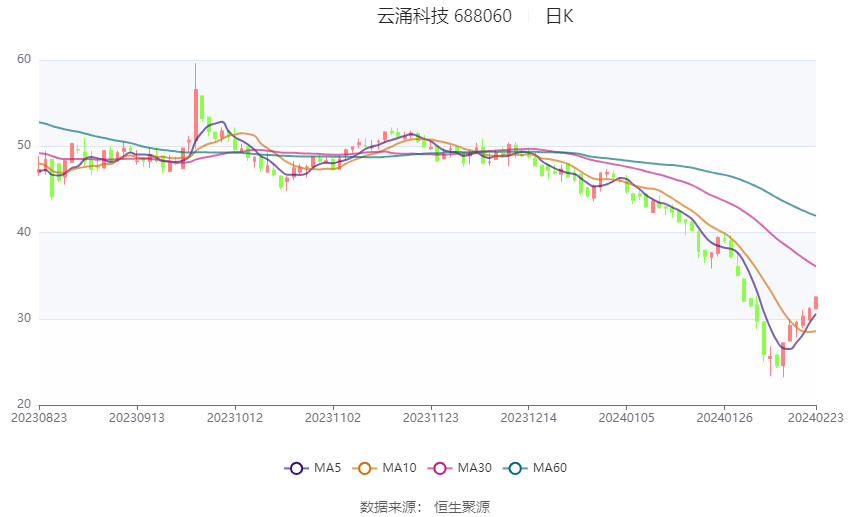This screenshot has width=850, height=517.
Task: Click y-axis value 60
Action: (x=24, y=59)
